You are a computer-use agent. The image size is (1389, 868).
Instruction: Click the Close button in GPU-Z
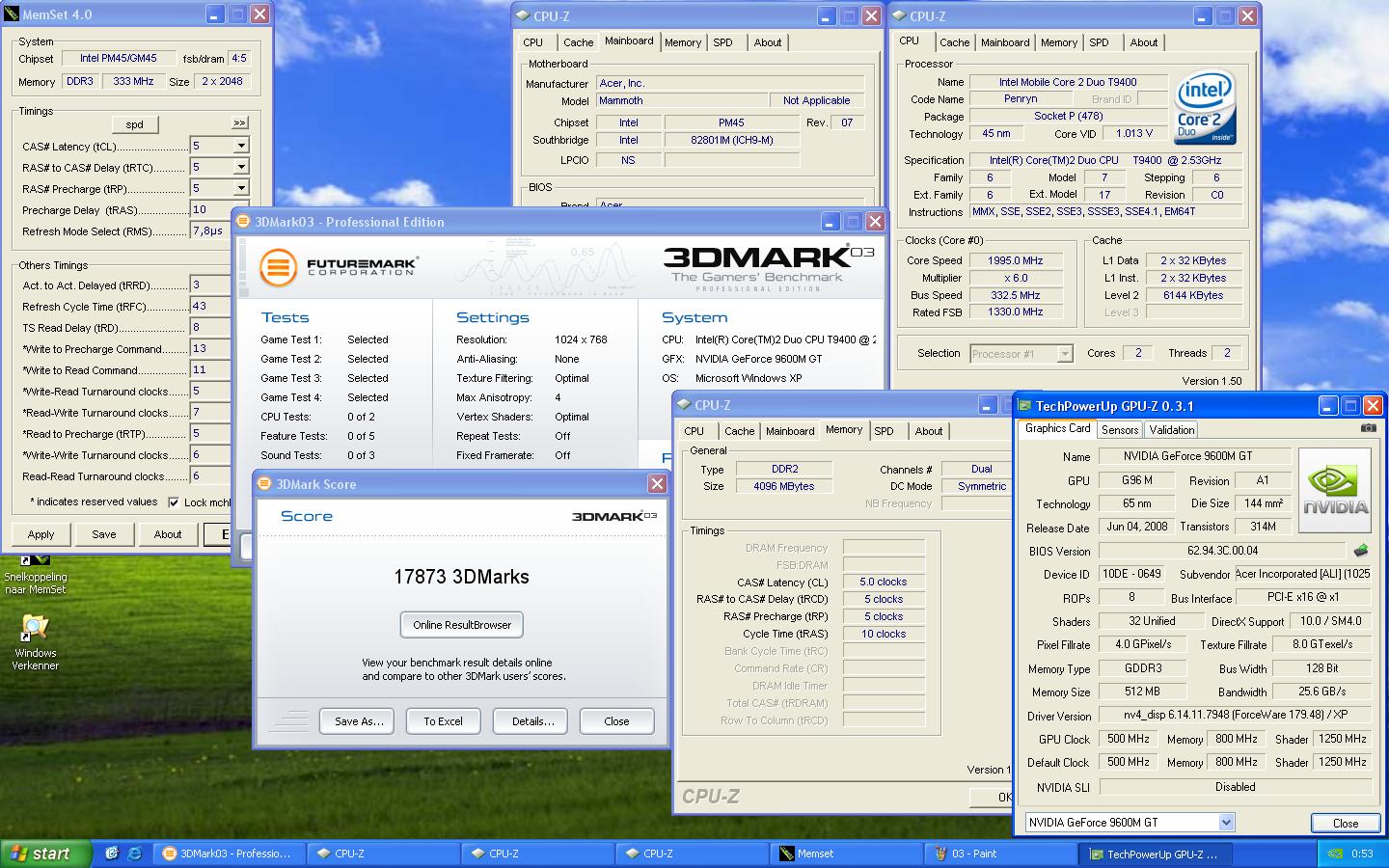[1346, 823]
